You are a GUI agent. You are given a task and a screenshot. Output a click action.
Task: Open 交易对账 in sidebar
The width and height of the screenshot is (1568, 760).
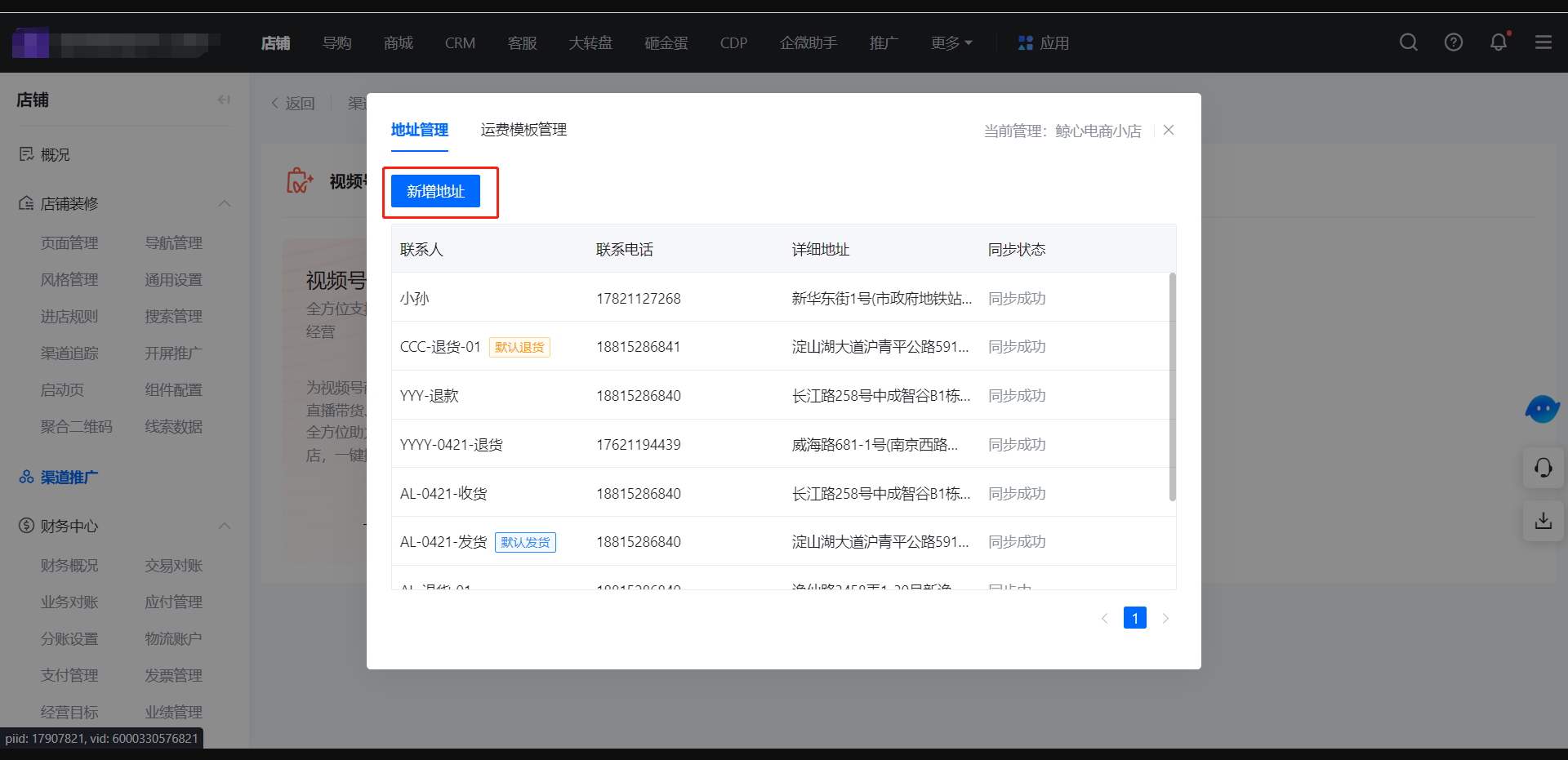tap(174, 566)
